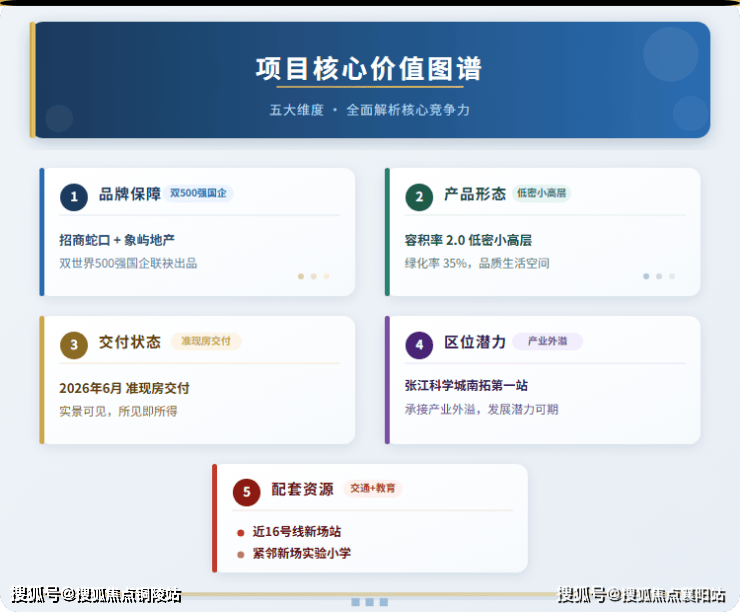Screen dimensions: 740x612
Task: Click text 双世界500强国企联袂出品
Action: (128, 263)
